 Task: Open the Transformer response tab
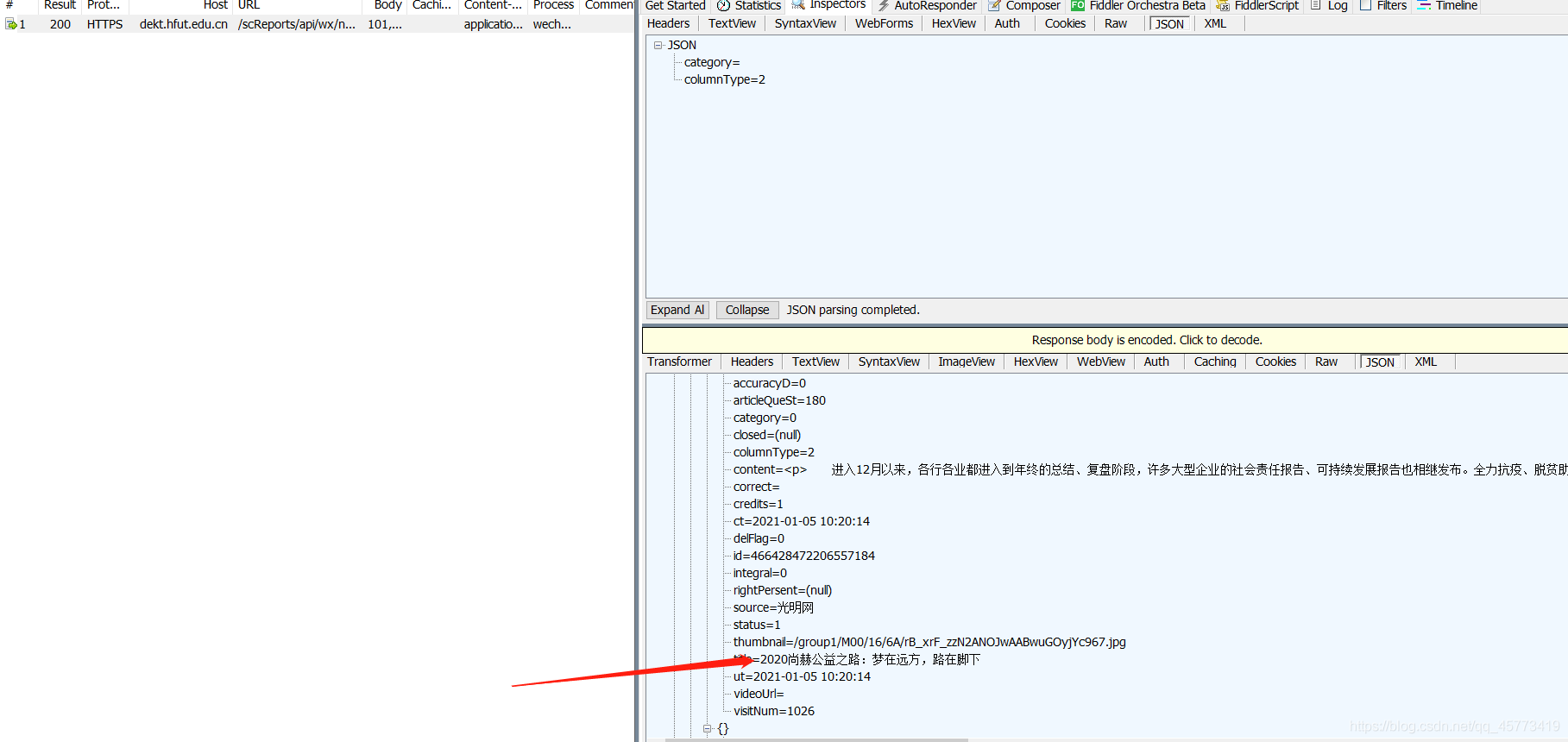[x=679, y=362]
